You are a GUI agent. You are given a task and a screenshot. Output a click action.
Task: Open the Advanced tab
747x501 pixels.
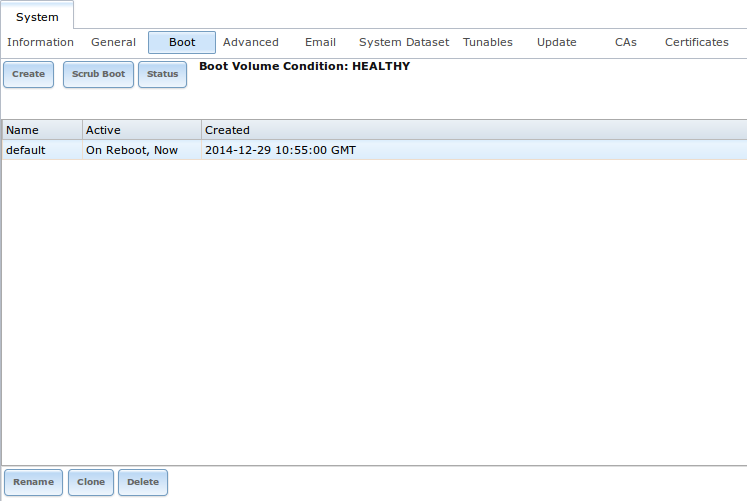pyautogui.click(x=251, y=42)
